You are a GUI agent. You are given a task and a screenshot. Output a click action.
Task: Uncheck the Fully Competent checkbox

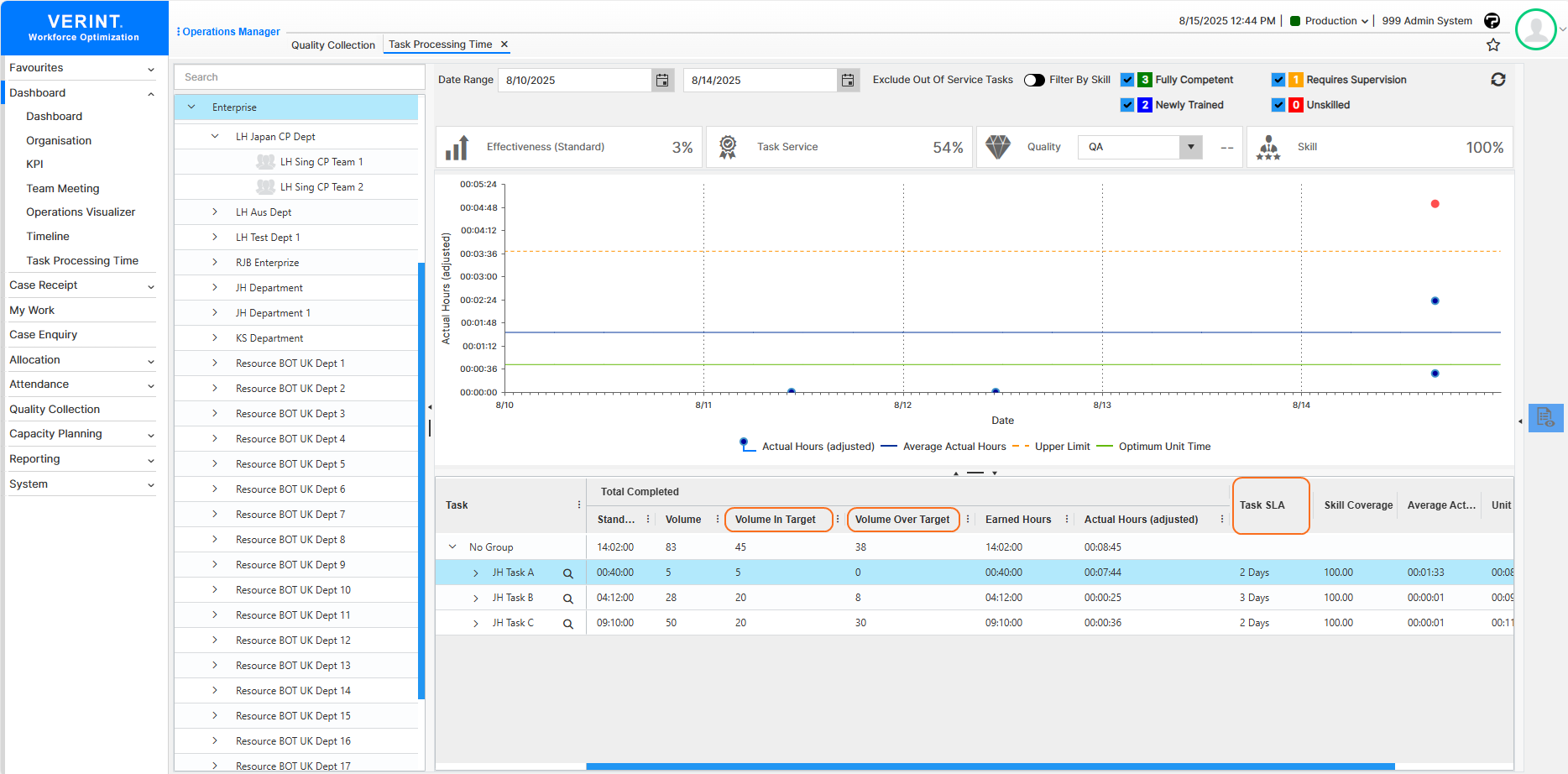coord(1127,80)
